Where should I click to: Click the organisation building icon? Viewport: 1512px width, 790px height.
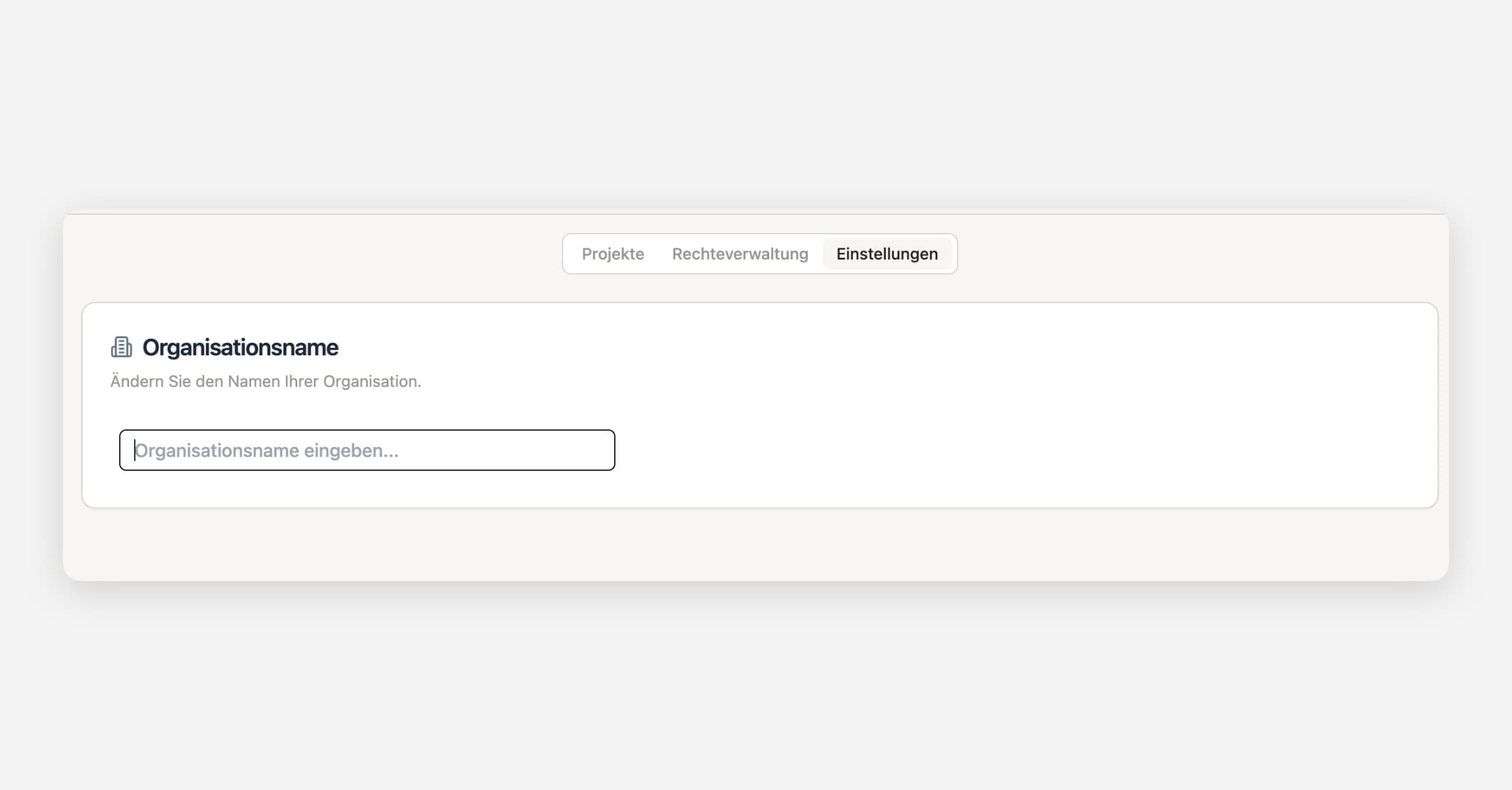click(122, 347)
